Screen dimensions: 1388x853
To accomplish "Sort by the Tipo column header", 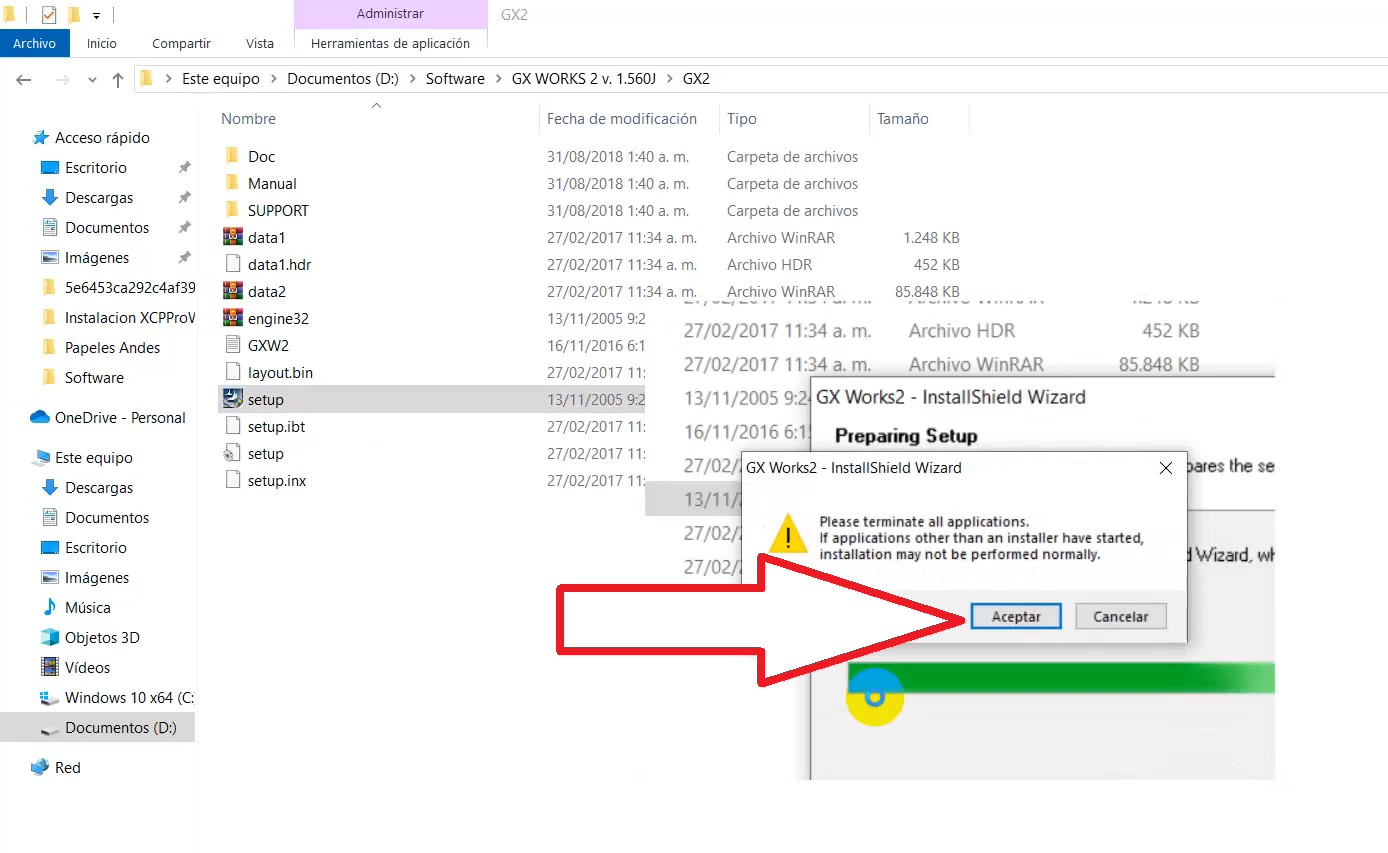I will click(x=742, y=119).
